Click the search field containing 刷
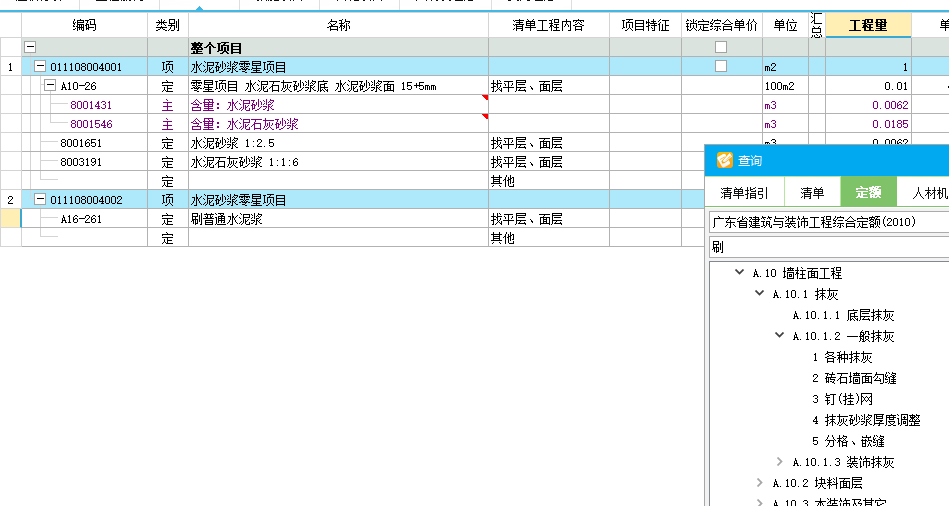Screen dimensions: 949x506 [829, 247]
